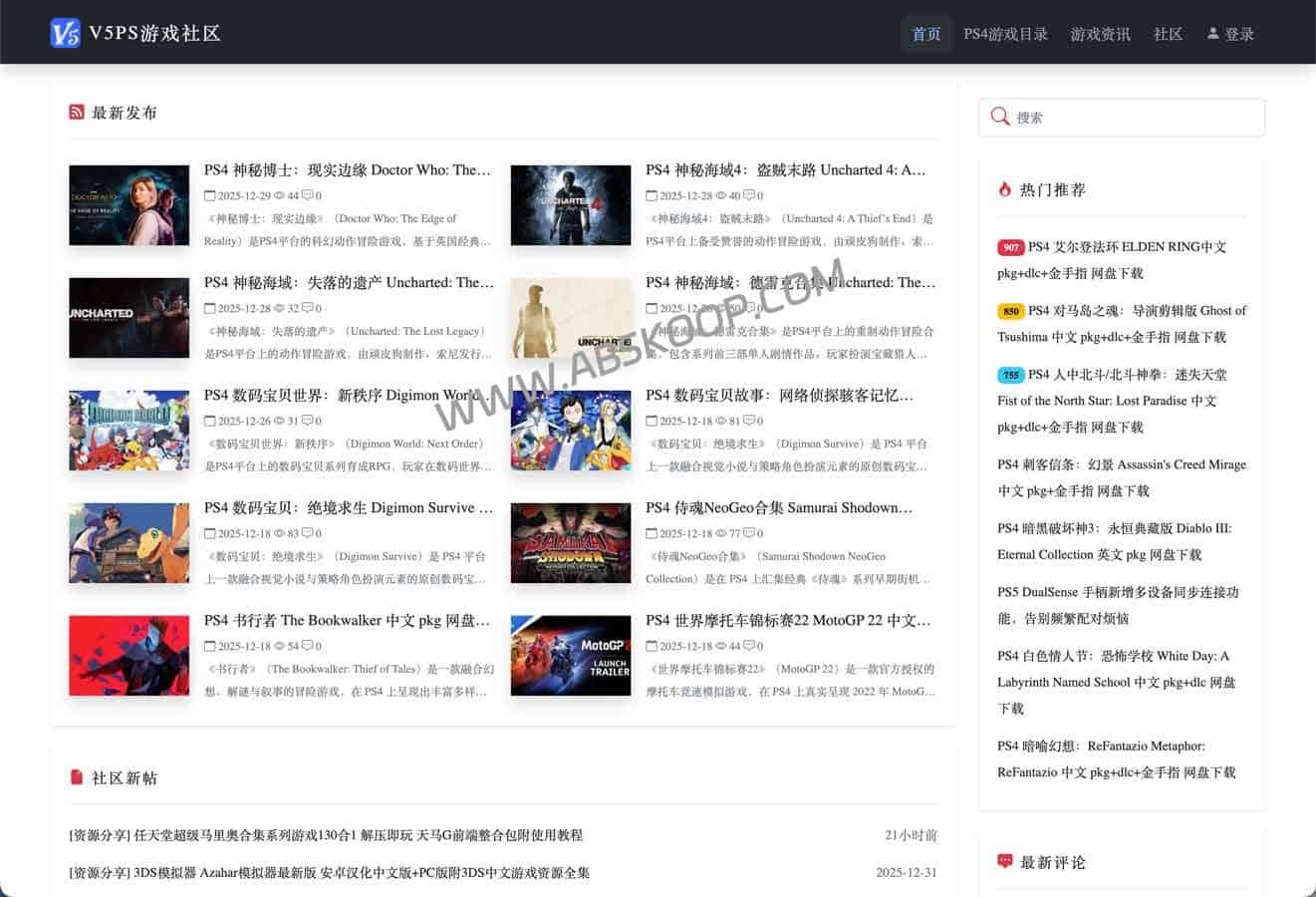Click the Assassin's Creed Mirage recommendation link
Image resolution: width=1316 pixels, height=897 pixels.
tap(1120, 476)
